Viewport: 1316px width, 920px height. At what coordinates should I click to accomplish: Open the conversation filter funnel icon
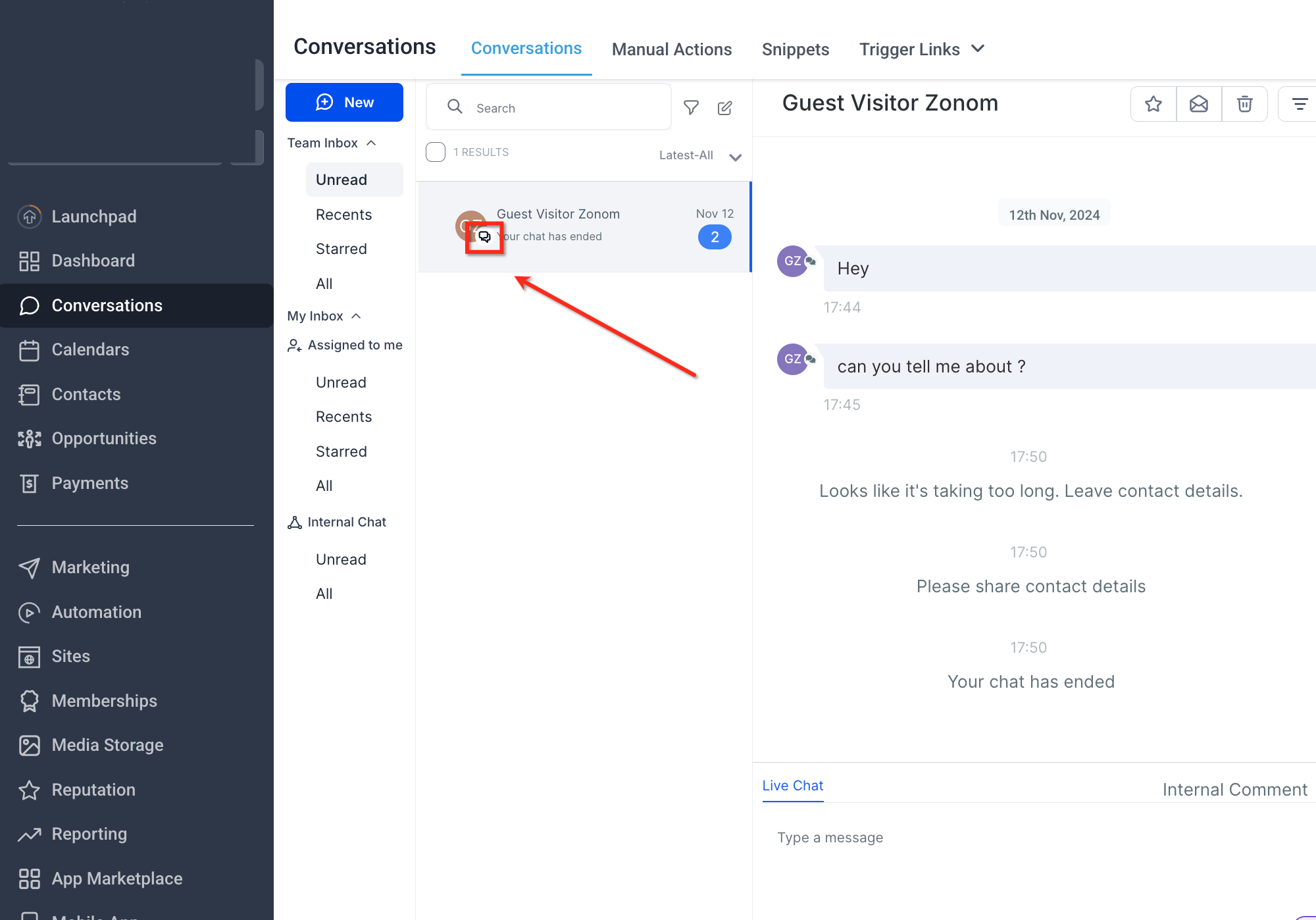pyautogui.click(x=691, y=107)
